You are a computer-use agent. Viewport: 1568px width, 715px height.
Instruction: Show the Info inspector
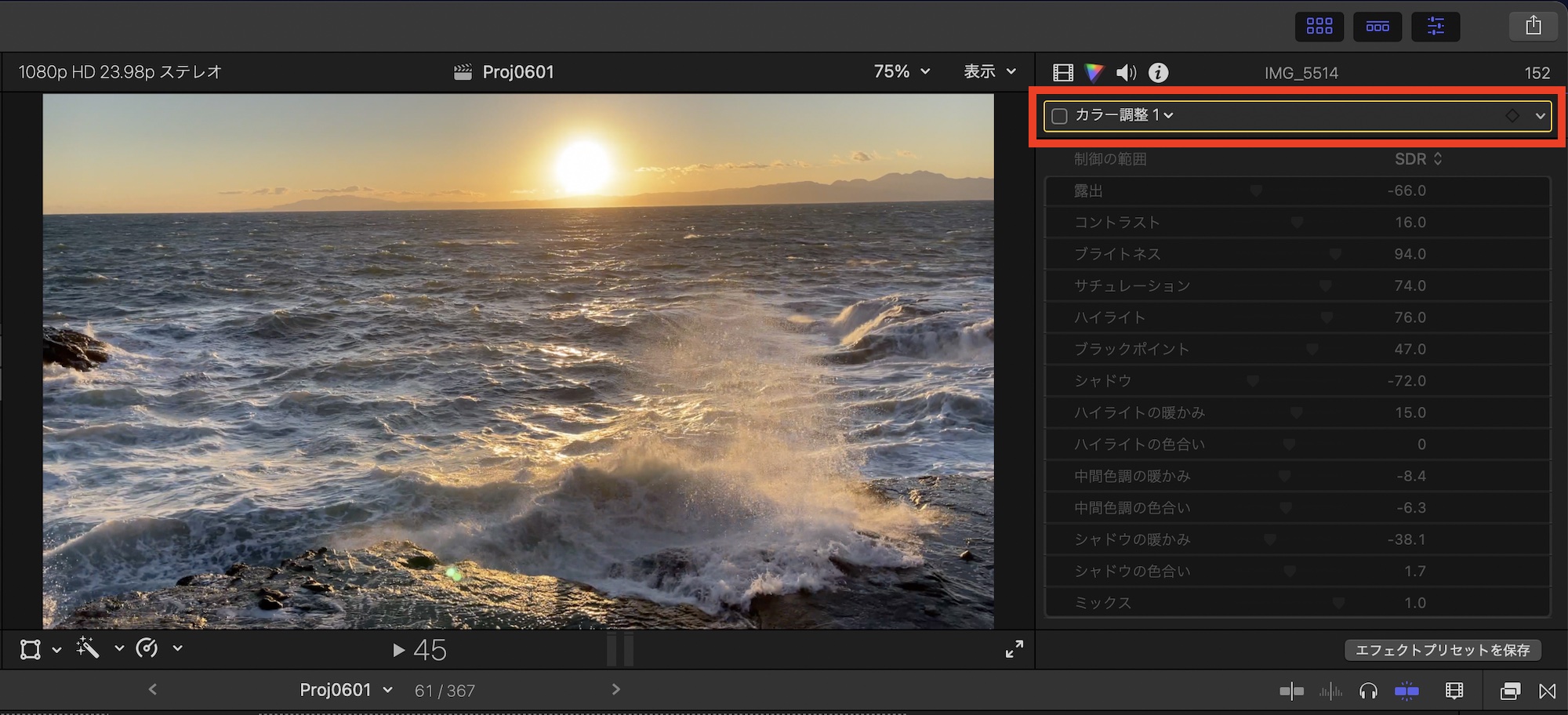[x=1158, y=73]
